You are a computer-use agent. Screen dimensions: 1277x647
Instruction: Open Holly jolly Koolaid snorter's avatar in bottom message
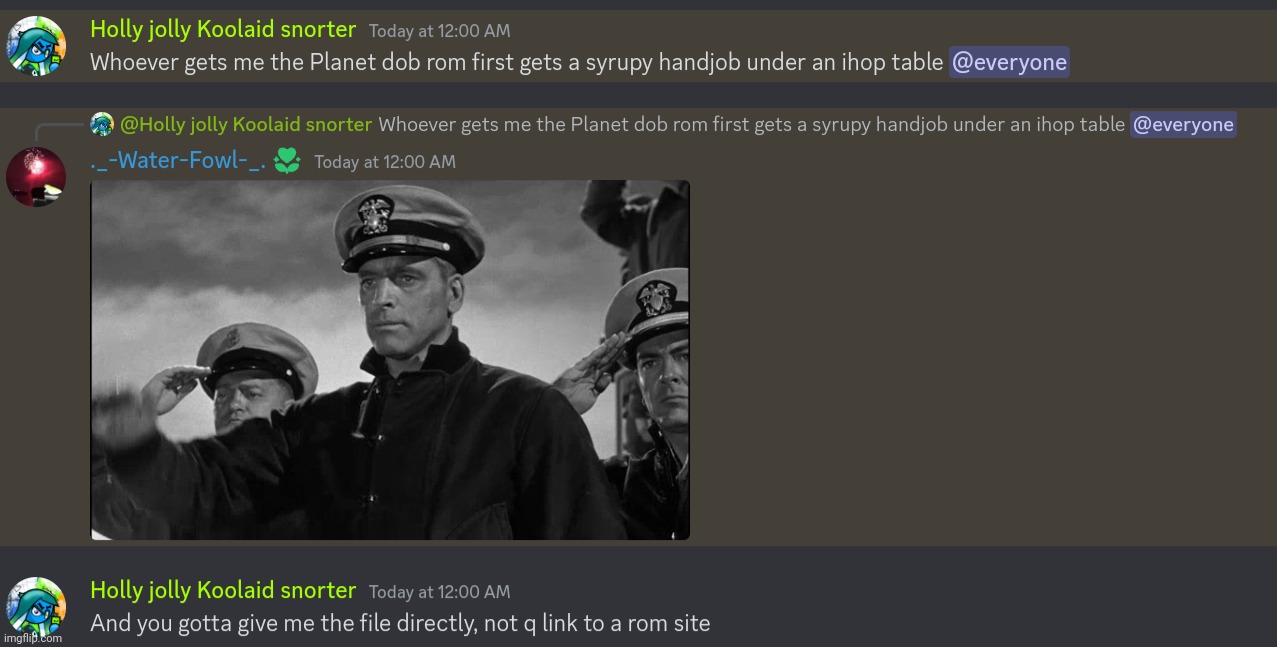36,606
